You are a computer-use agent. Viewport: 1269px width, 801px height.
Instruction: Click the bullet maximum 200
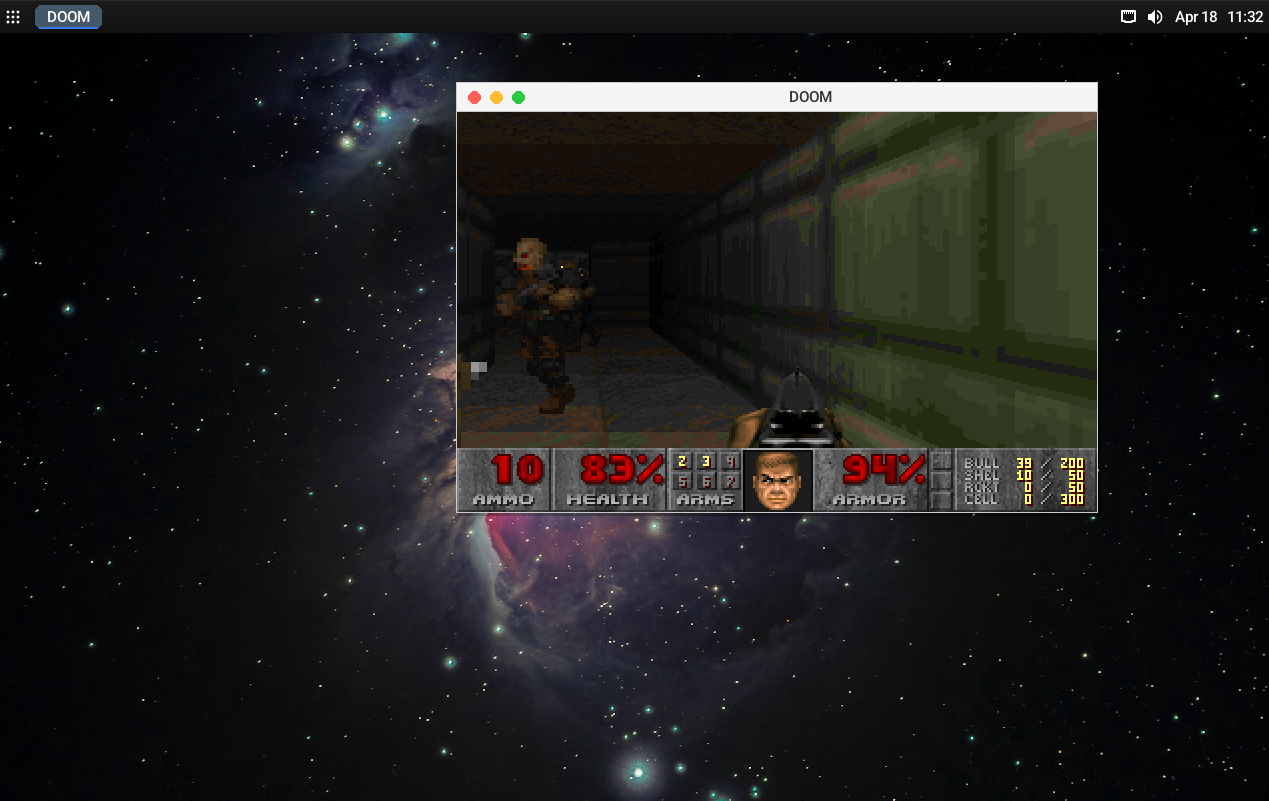coord(1071,464)
